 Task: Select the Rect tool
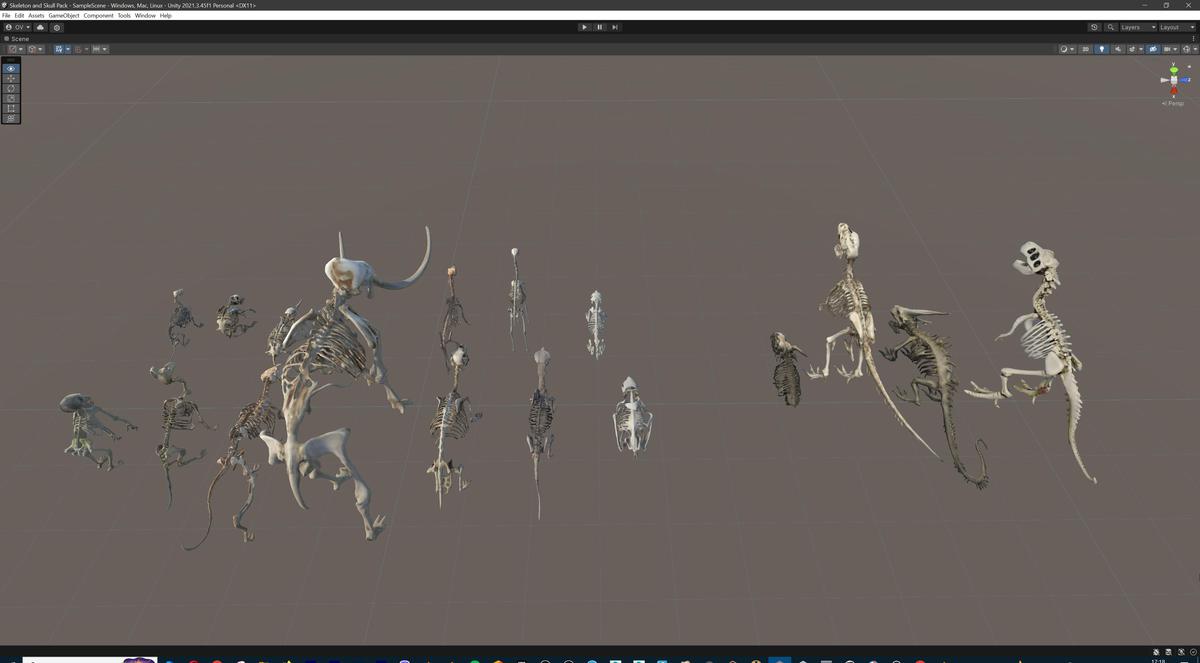click(x=10, y=108)
